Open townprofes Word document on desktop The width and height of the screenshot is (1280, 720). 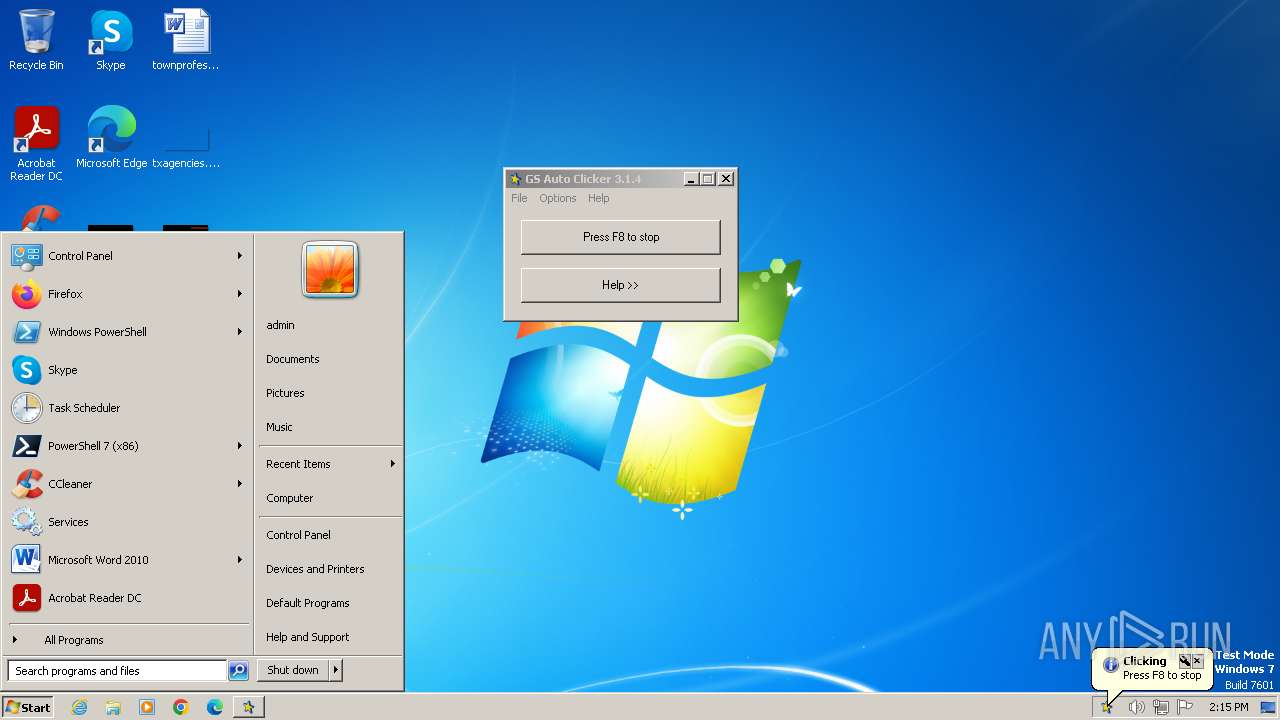pyautogui.click(x=186, y=40)
